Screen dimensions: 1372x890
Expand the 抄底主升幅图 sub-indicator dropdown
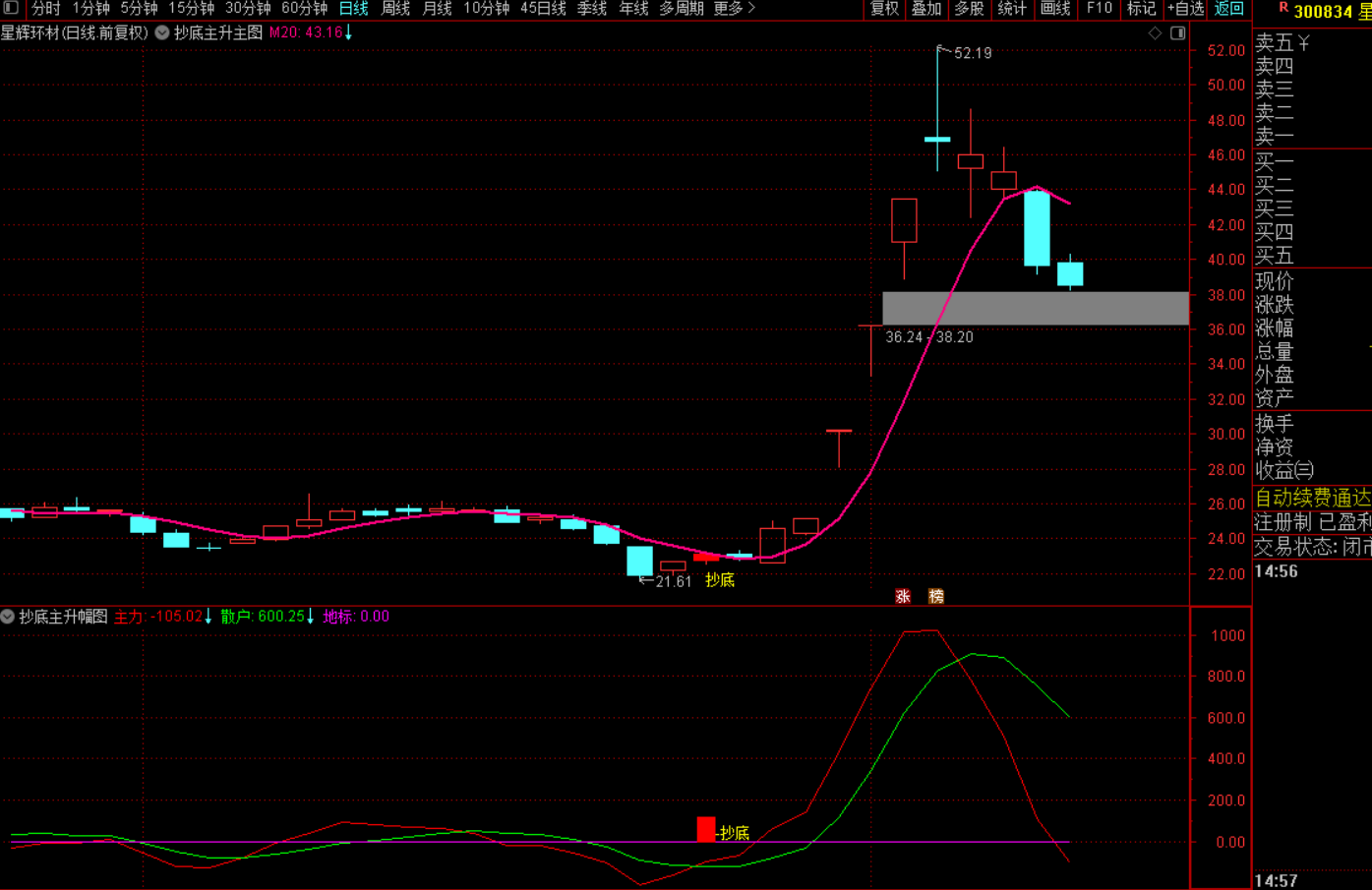coord(8,617)
